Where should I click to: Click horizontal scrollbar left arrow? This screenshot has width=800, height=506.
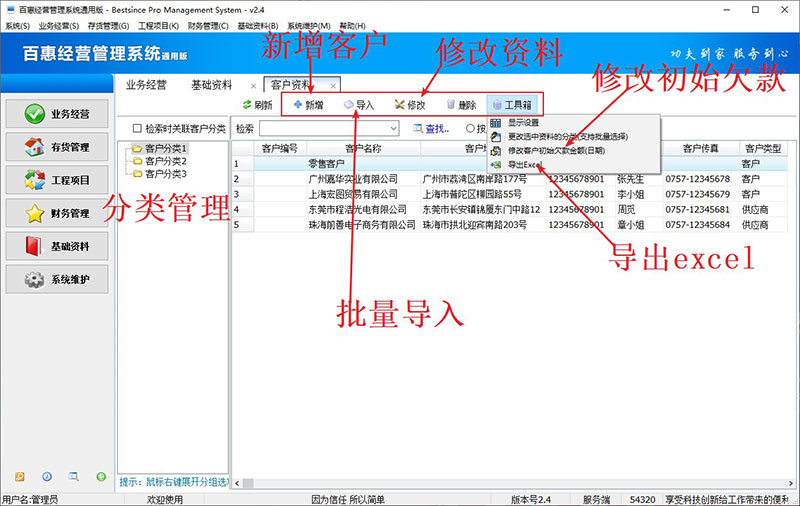[x=237, y=483]
